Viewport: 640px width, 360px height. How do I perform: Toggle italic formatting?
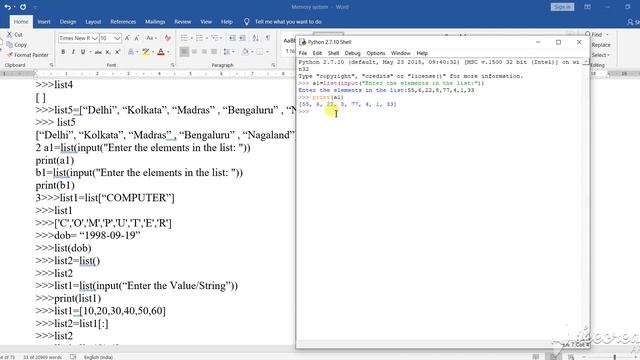[x=73, y=52]
